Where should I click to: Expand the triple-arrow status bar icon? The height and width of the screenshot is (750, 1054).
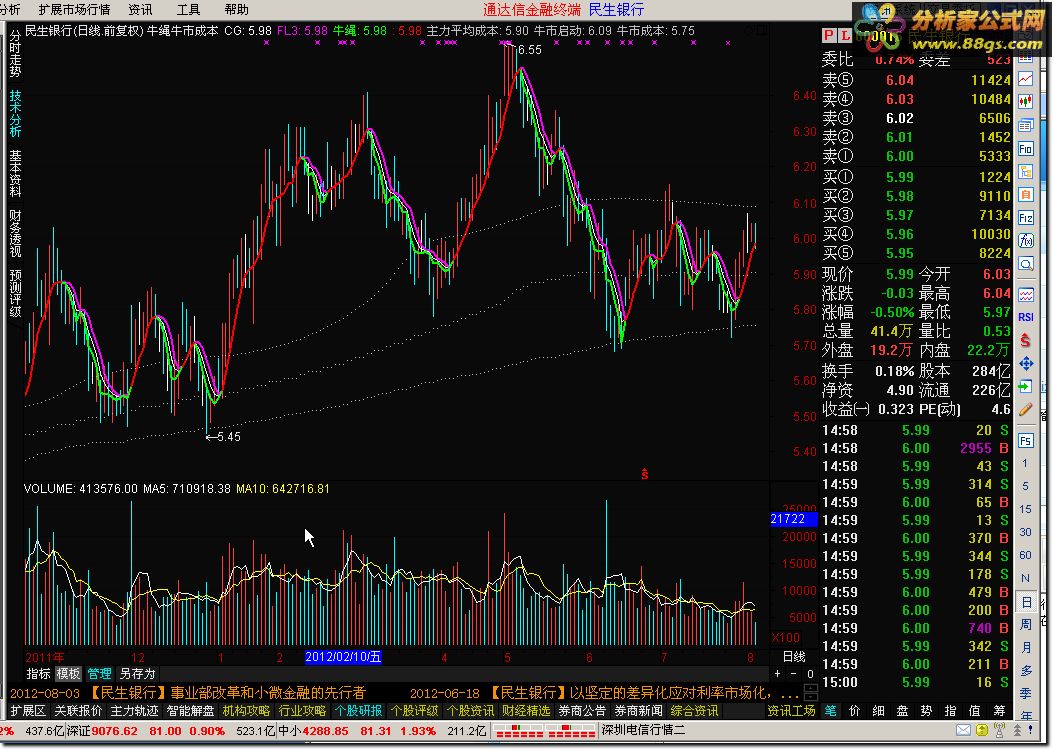(x=1016, y=731)
